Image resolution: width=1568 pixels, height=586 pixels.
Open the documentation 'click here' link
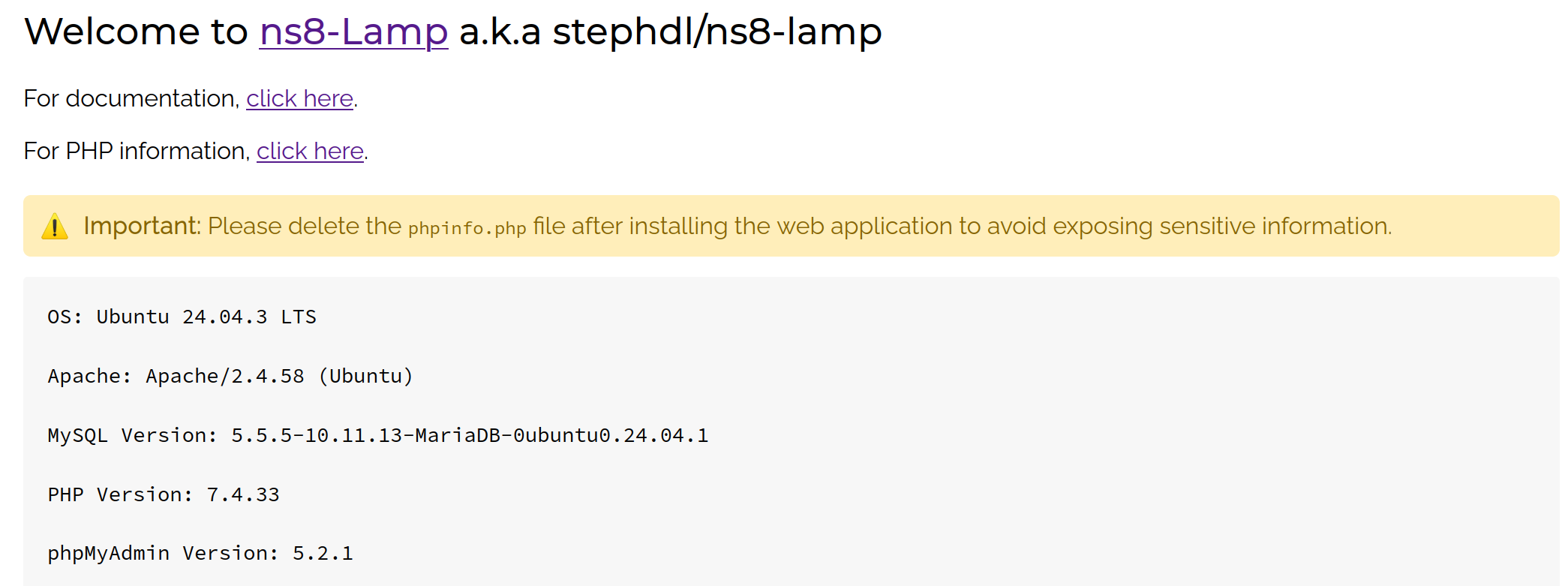coord(299,98)
